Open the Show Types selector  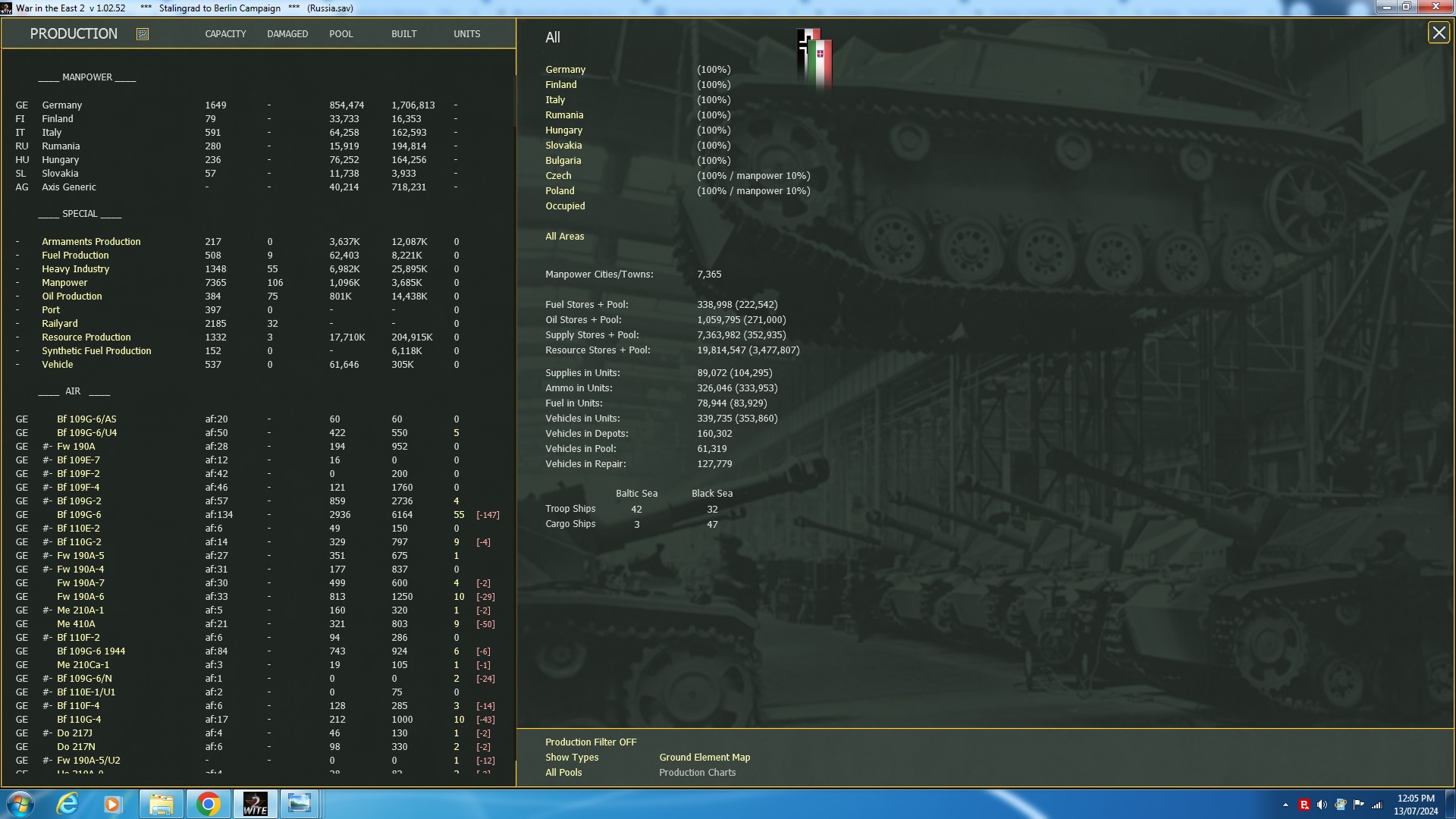point(571,757)
